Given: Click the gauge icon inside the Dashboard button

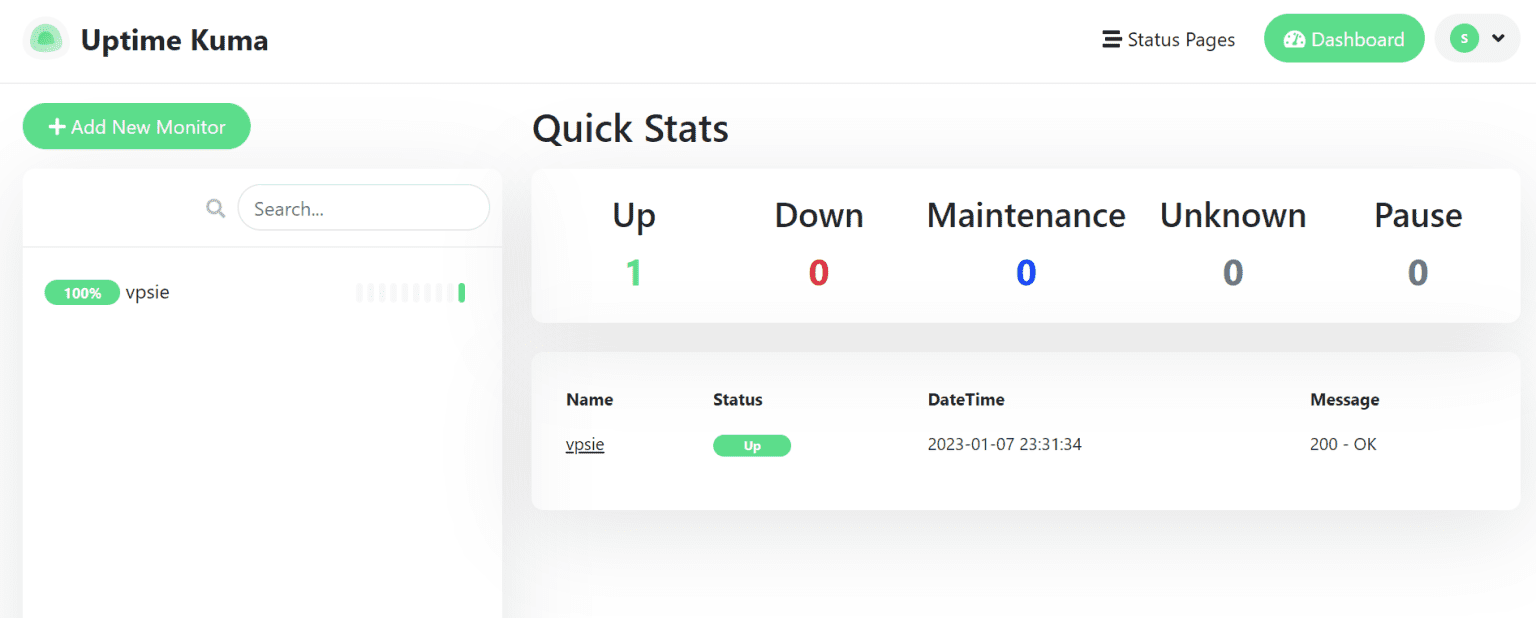Looking at the screenshot, I should (1295, 38).
